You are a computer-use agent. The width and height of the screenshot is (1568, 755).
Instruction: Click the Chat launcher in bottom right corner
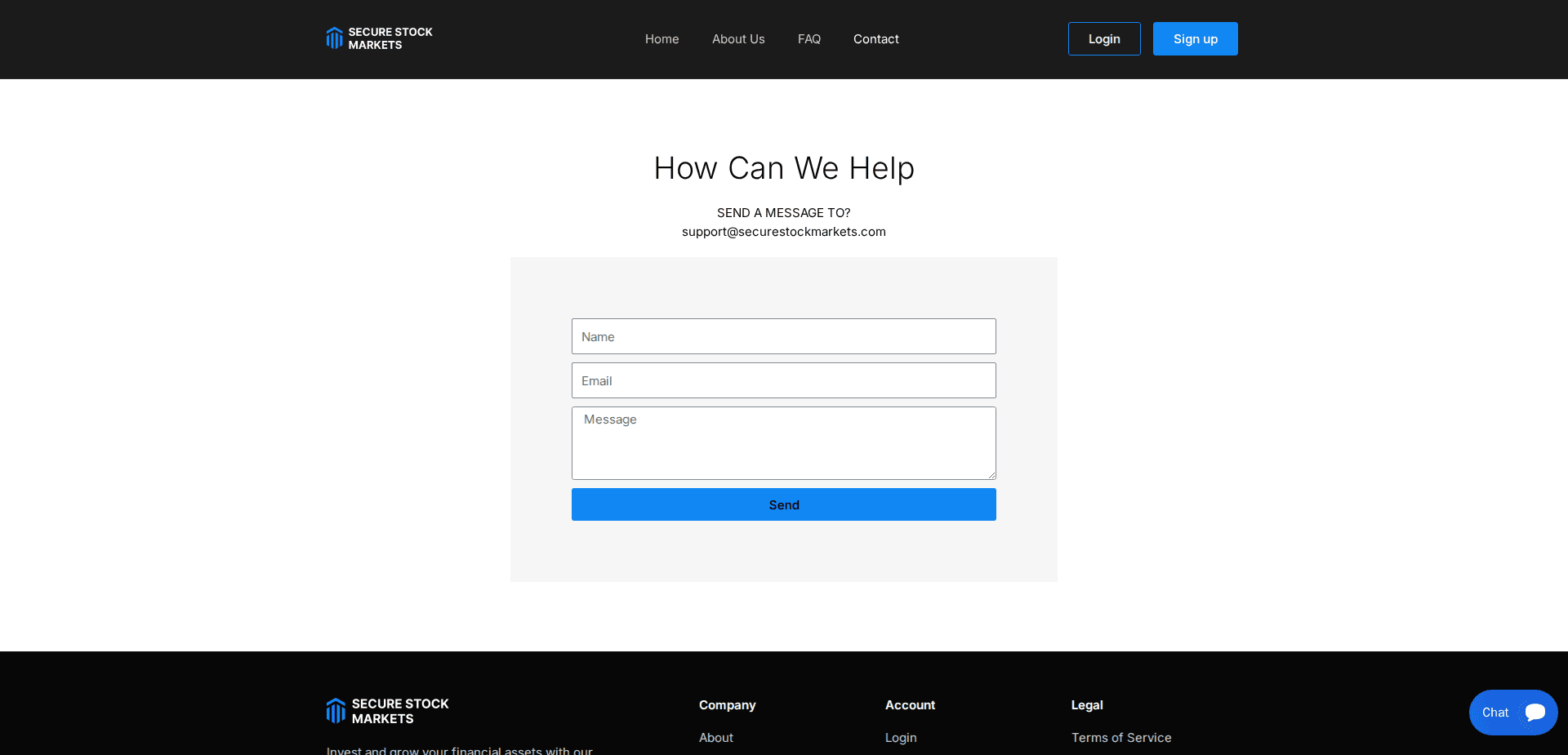[1512, 712]
